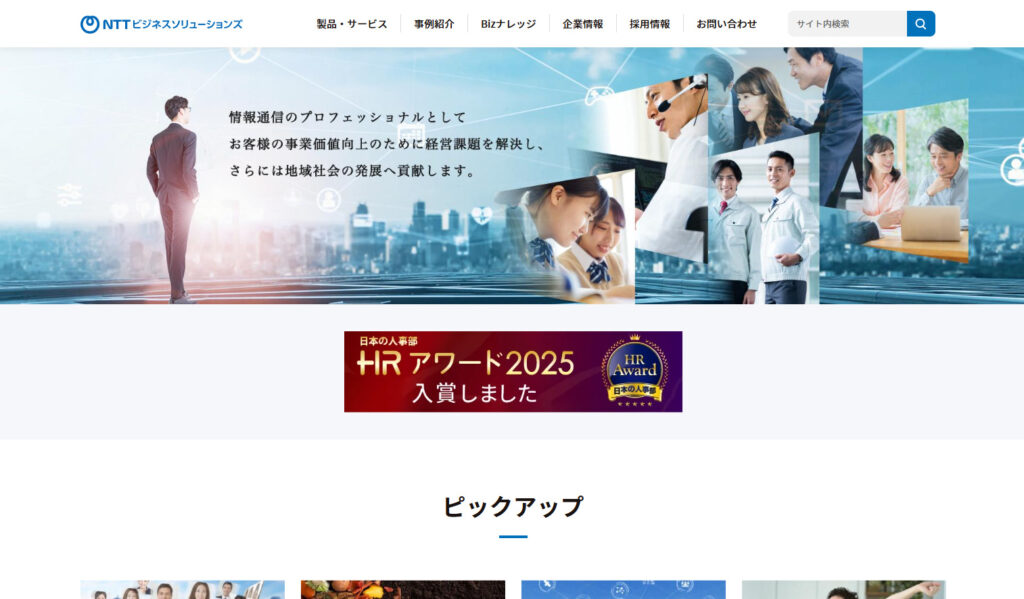Click お問い合わせ in the header
Image resolution: width=1024 pixels, height=599 pixels.
[726, 23]
